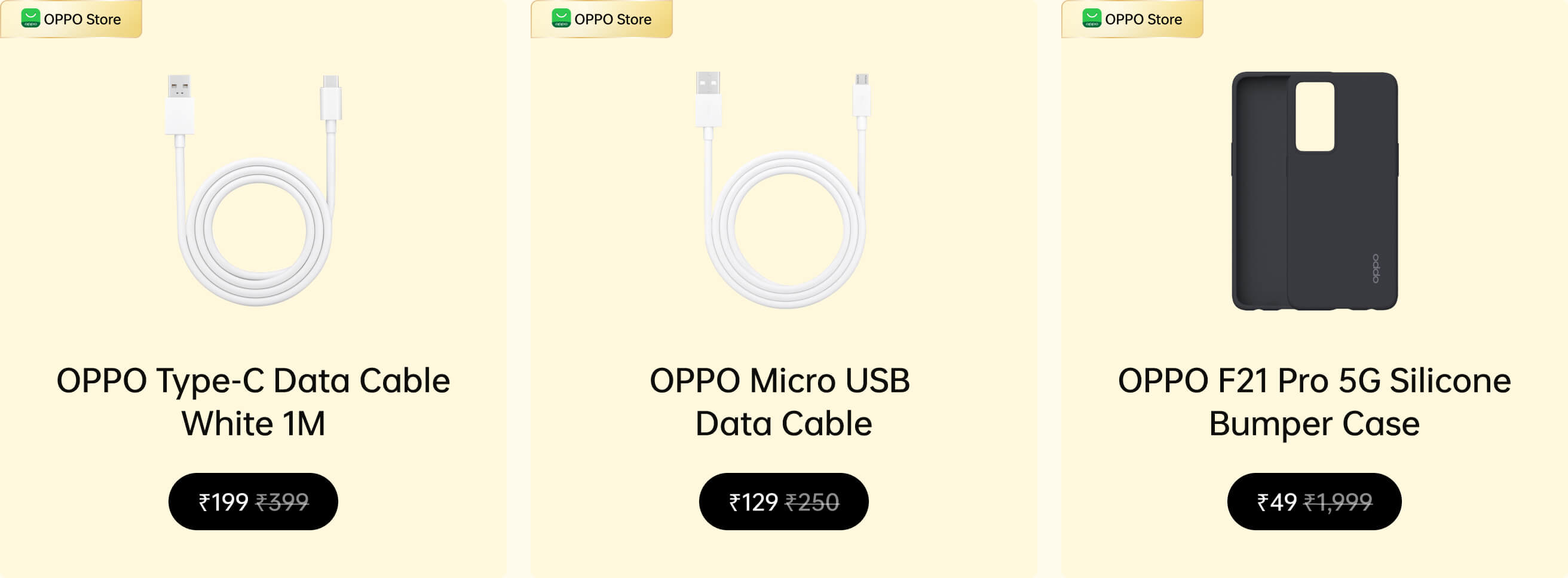The width and height of the screenshot is (1568, 578).
Task: Open the black silicone bumper case image
Action: [x=1314, y=191]
